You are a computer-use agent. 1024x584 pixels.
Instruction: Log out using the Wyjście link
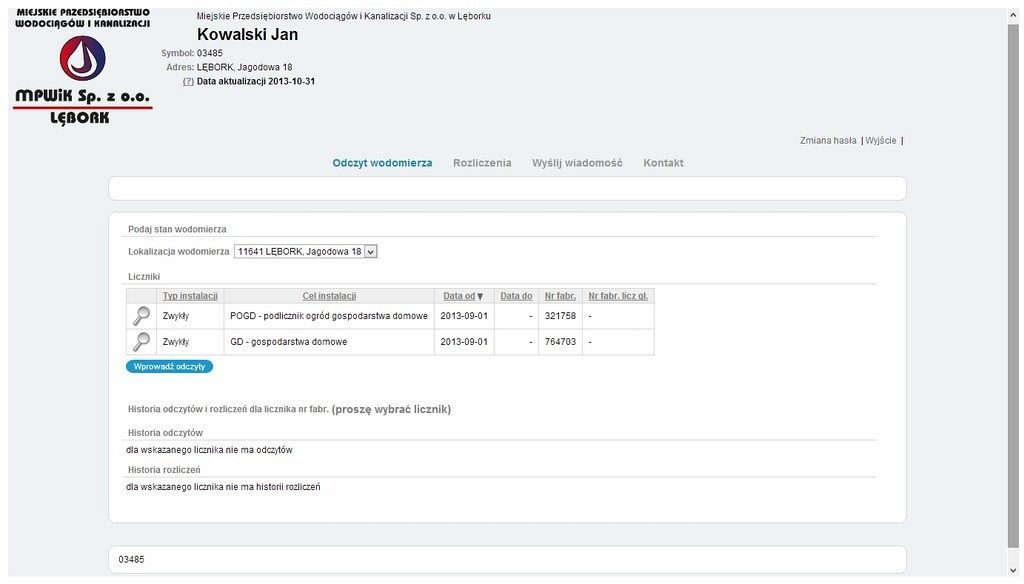(880, 141)
